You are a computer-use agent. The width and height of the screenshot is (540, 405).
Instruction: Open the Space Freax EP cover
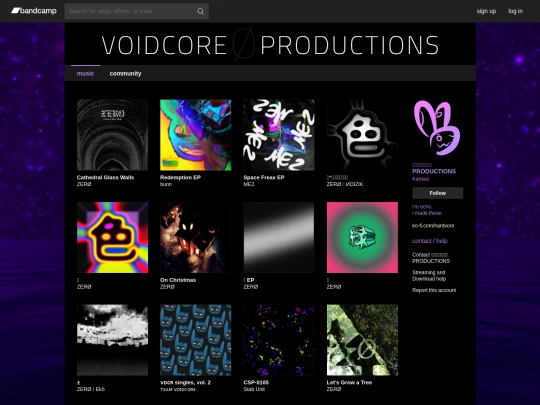(x=279, y=135)
